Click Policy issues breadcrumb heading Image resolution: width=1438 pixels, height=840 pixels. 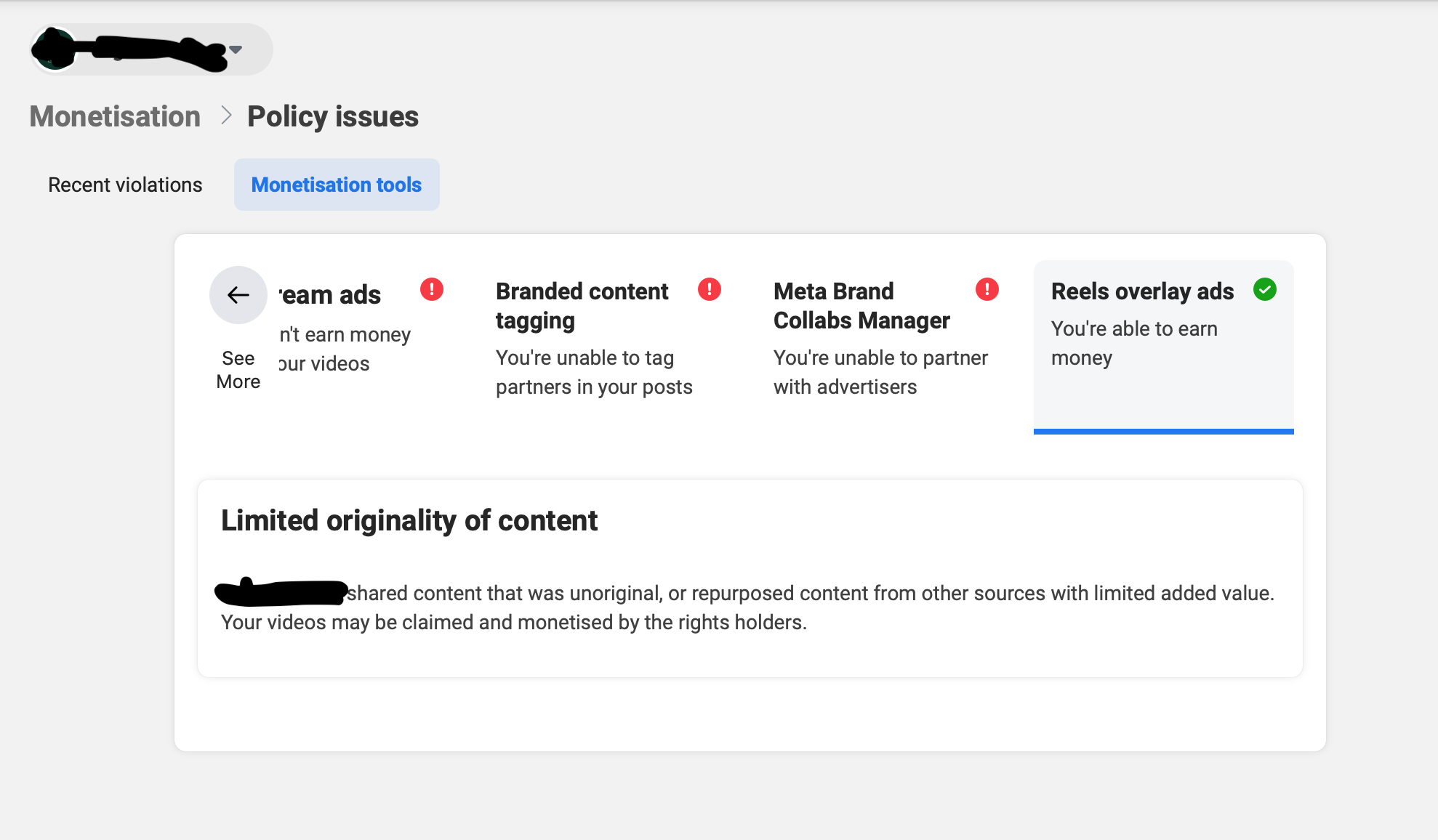[332, 116]
